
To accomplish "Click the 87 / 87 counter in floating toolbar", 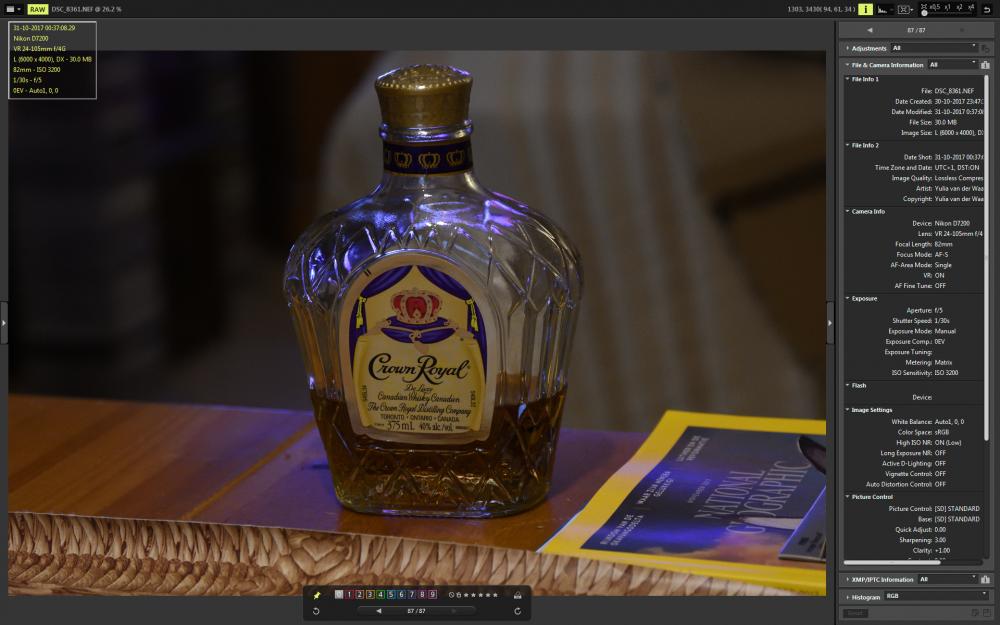I will 416,611.
